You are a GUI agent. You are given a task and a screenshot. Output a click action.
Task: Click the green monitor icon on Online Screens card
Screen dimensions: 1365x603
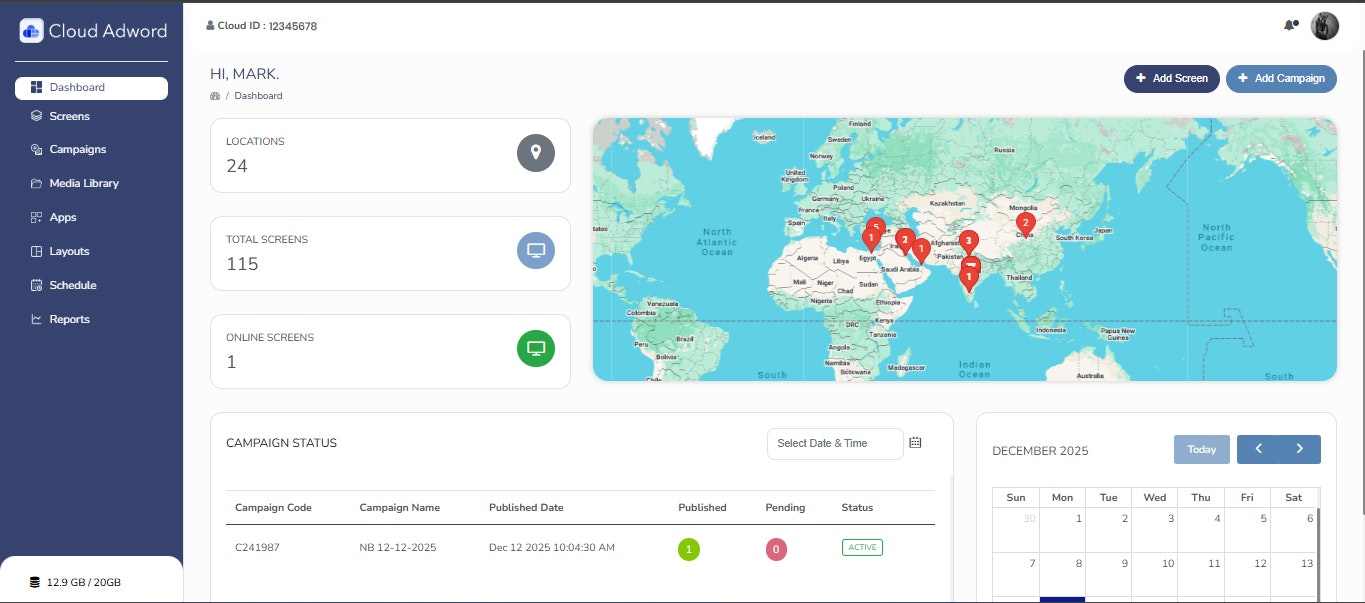coord(536,348)
